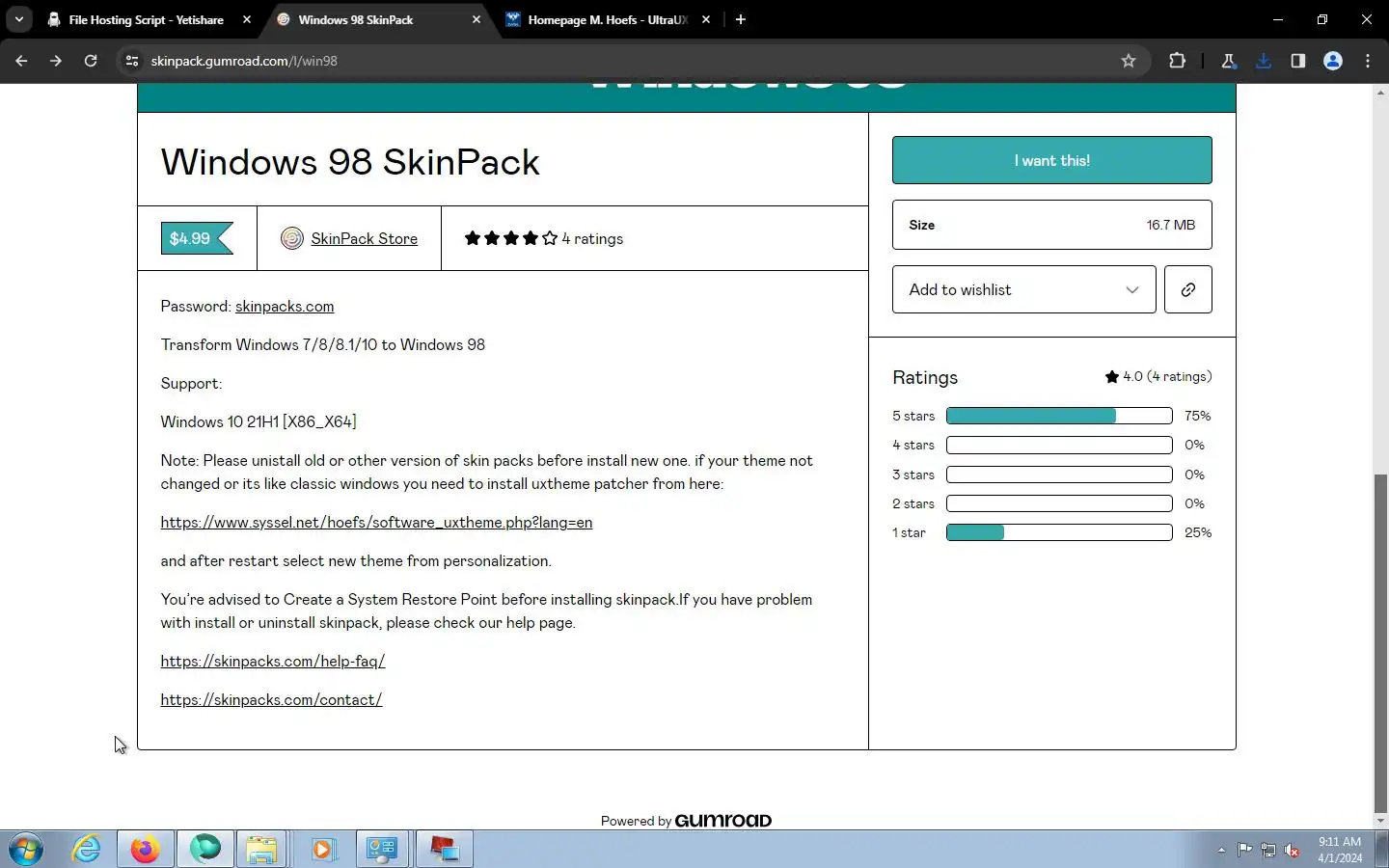Switch to Homepage M. Hoefs tab

[x=608, y=19]
